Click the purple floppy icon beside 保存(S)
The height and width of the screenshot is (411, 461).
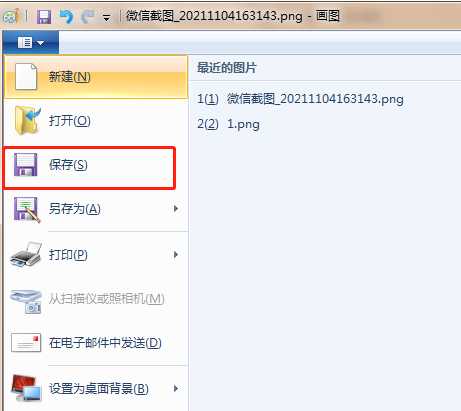point(26,165)
